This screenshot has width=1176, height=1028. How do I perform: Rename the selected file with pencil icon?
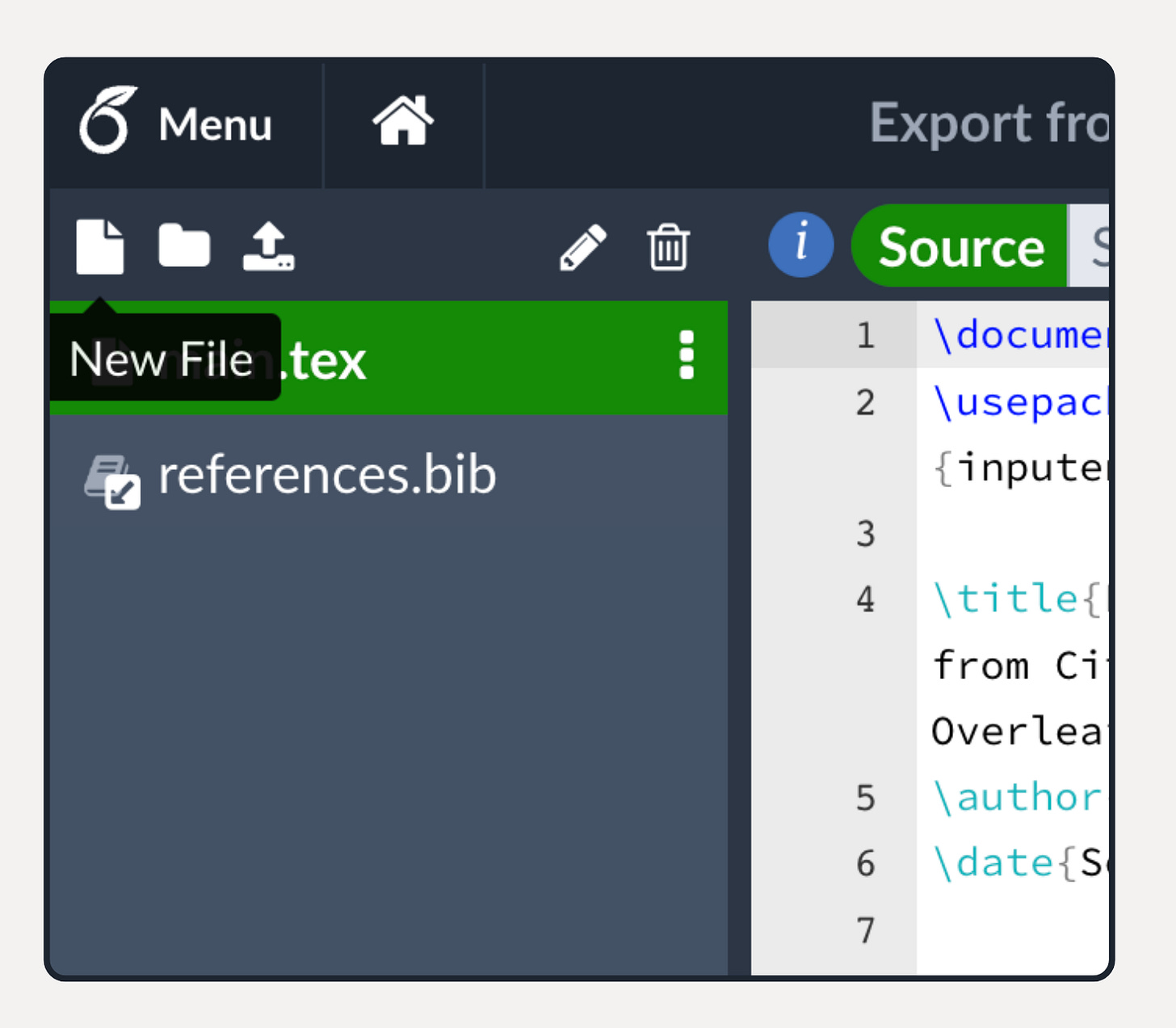coord(583,247)
